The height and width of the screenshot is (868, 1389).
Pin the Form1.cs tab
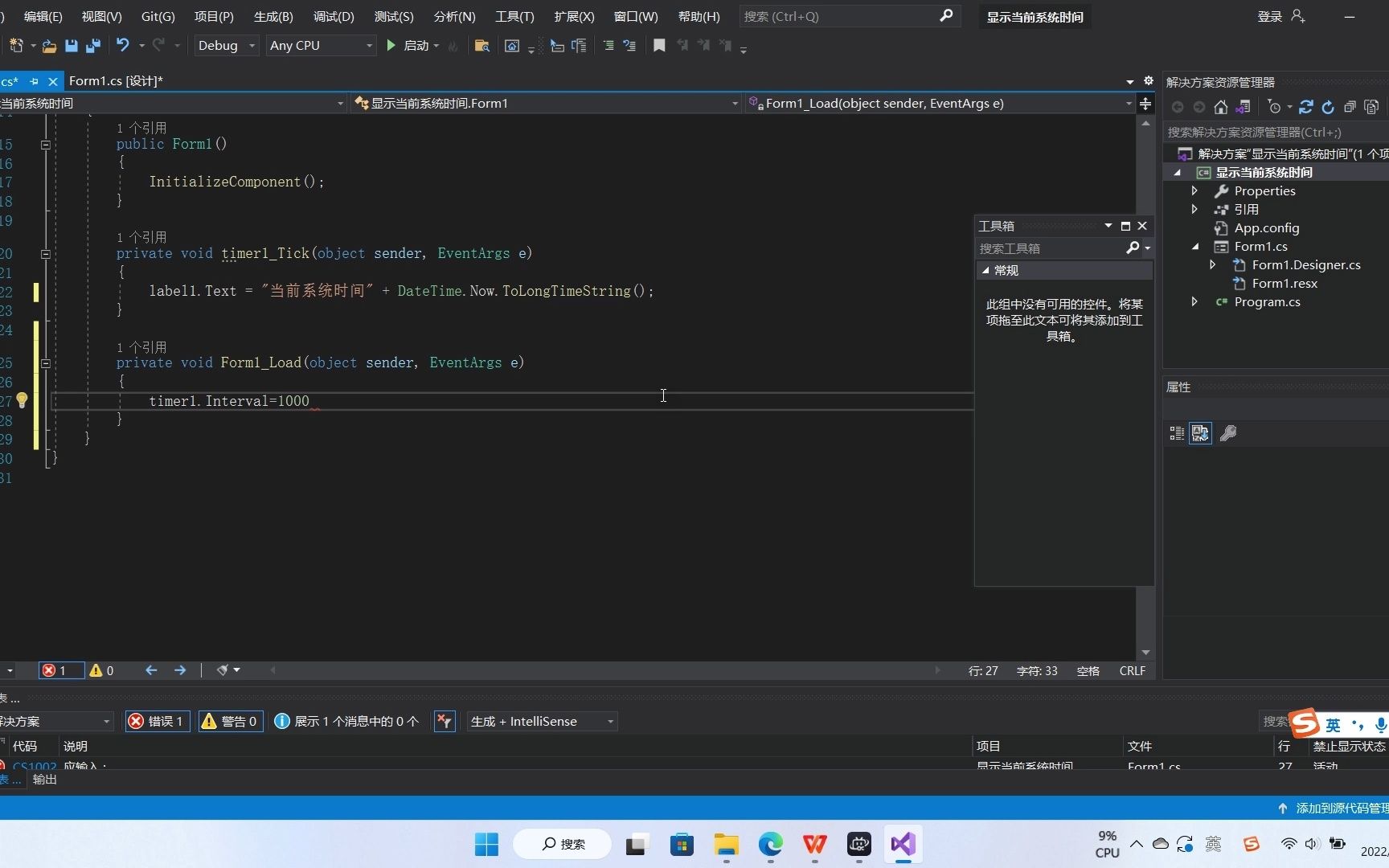(x=34, y=81)
